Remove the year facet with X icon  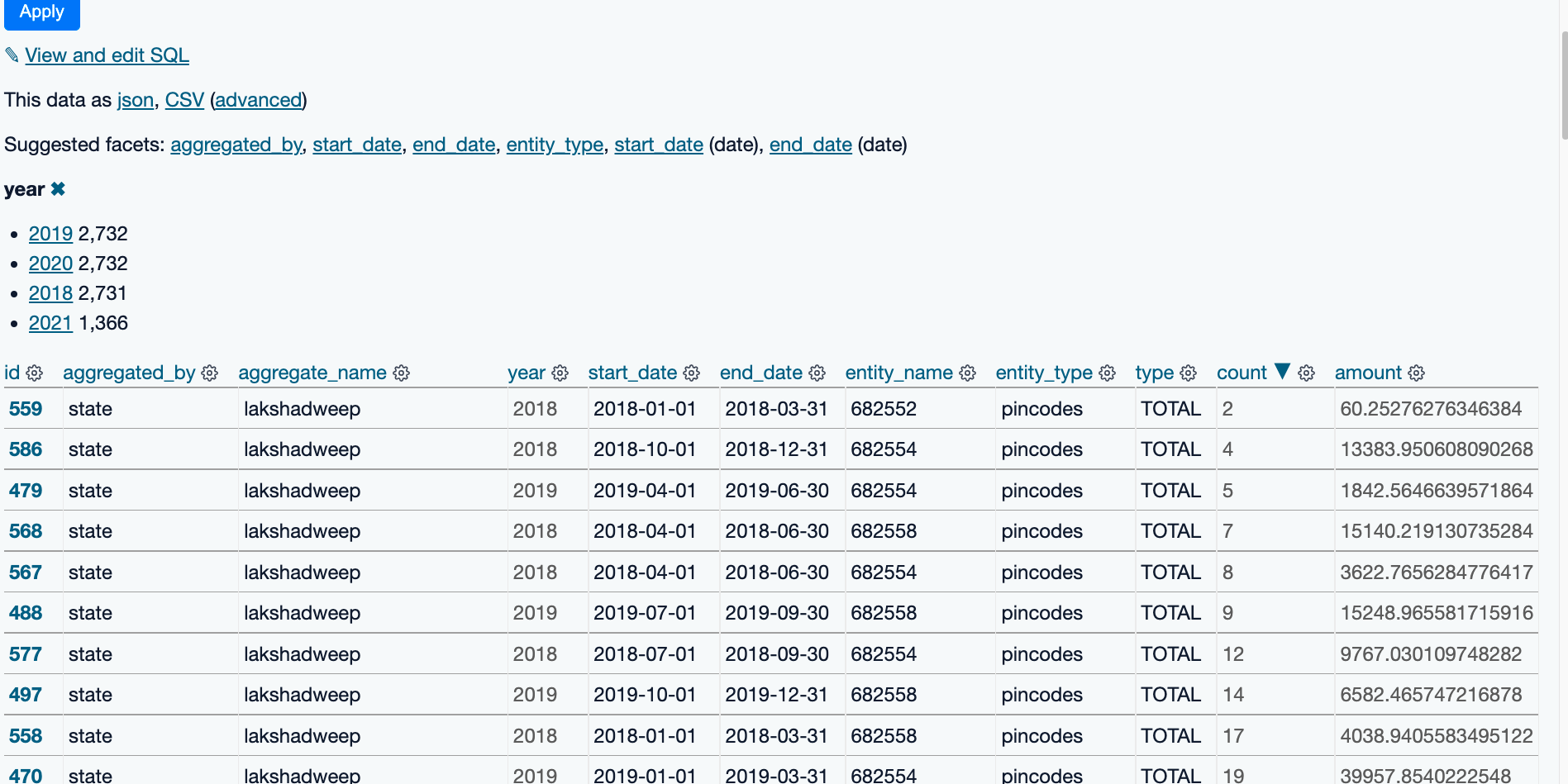coord(58,189)
